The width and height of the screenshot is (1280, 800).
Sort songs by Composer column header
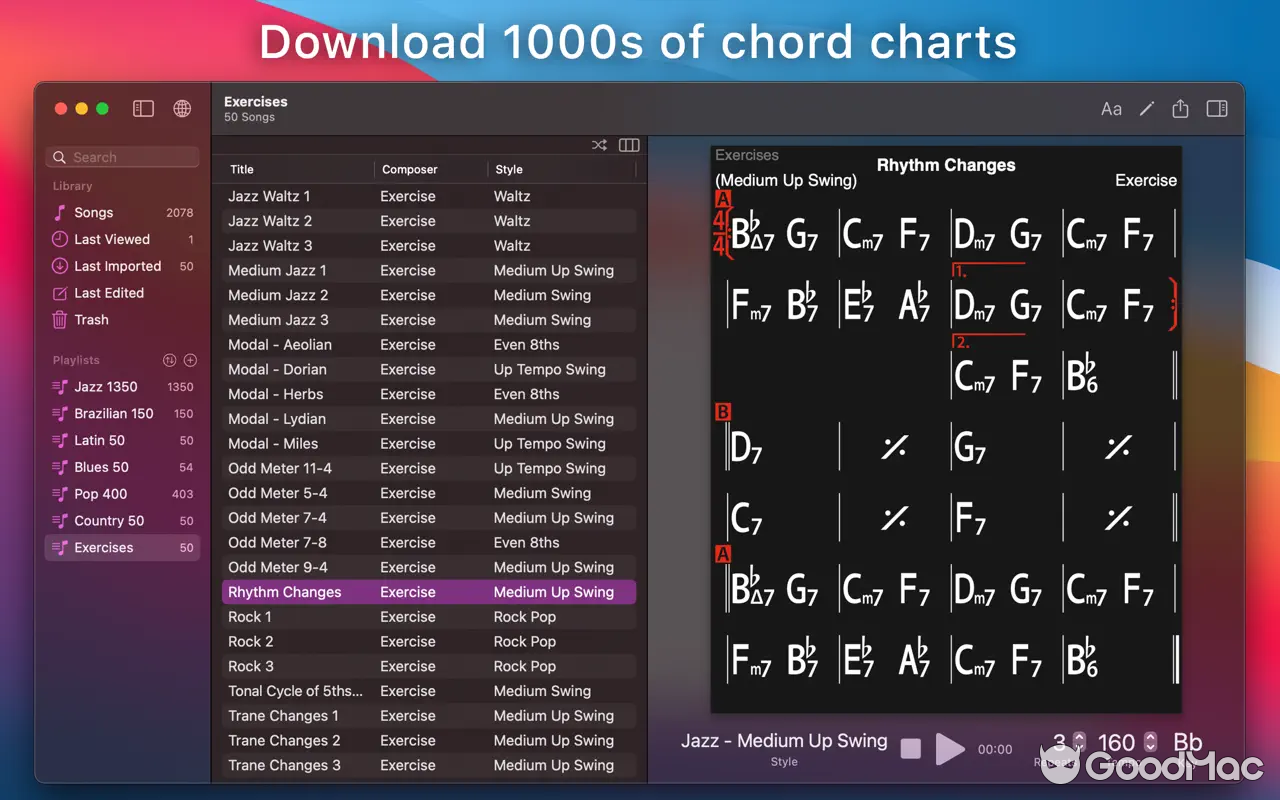pyautogui.click(x=410, y=170)
